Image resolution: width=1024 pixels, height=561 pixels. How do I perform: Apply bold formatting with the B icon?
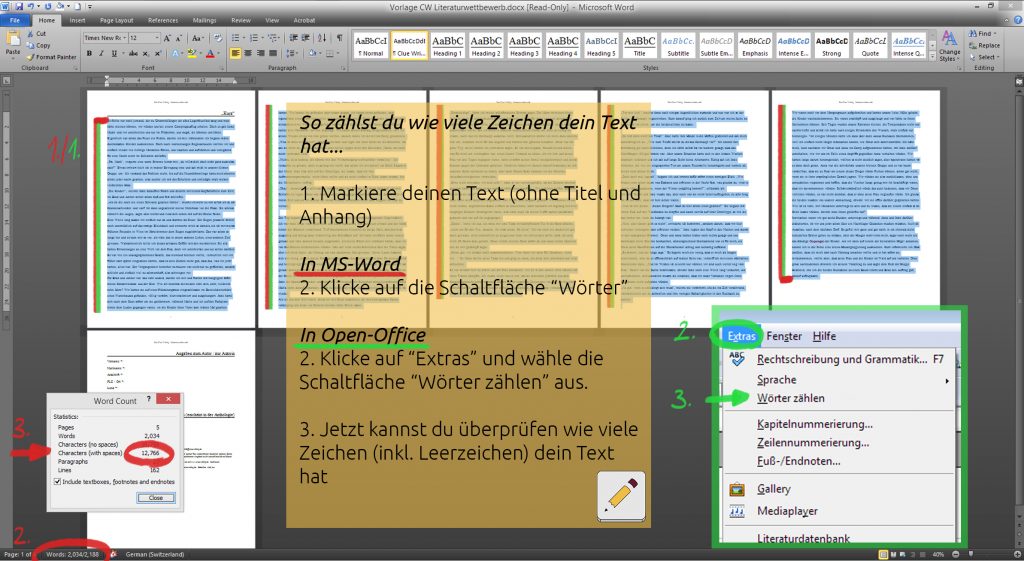[88, 53]
